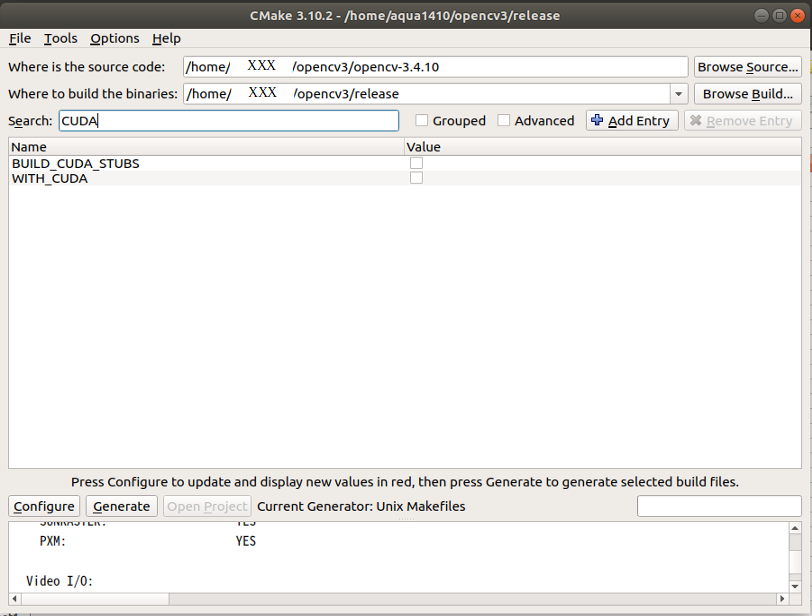812x616 pixels.
Task: Focus the Search field containing CUDA
Action: (228, 121)
